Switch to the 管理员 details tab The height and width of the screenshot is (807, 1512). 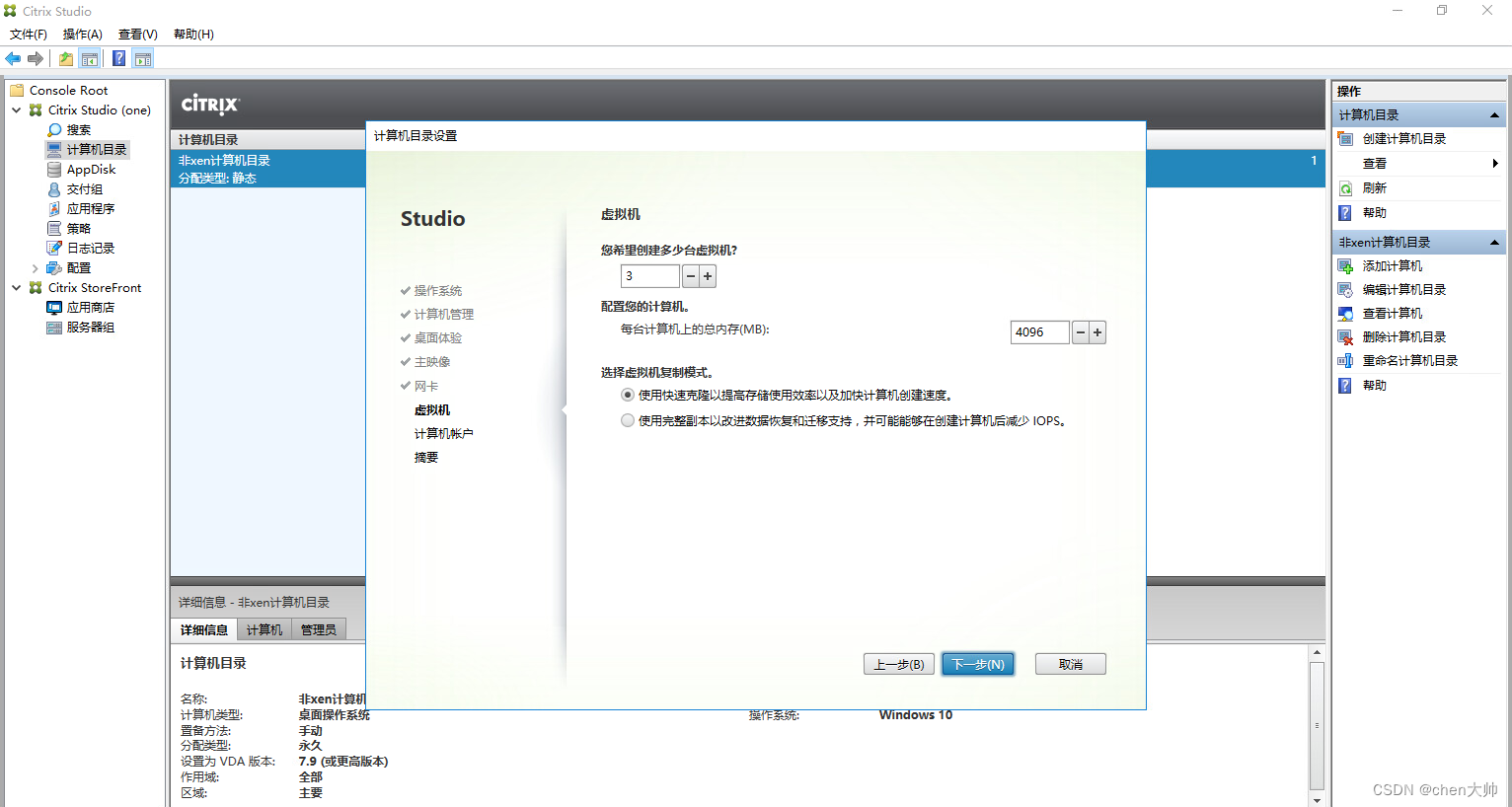[x=319, y=629]
